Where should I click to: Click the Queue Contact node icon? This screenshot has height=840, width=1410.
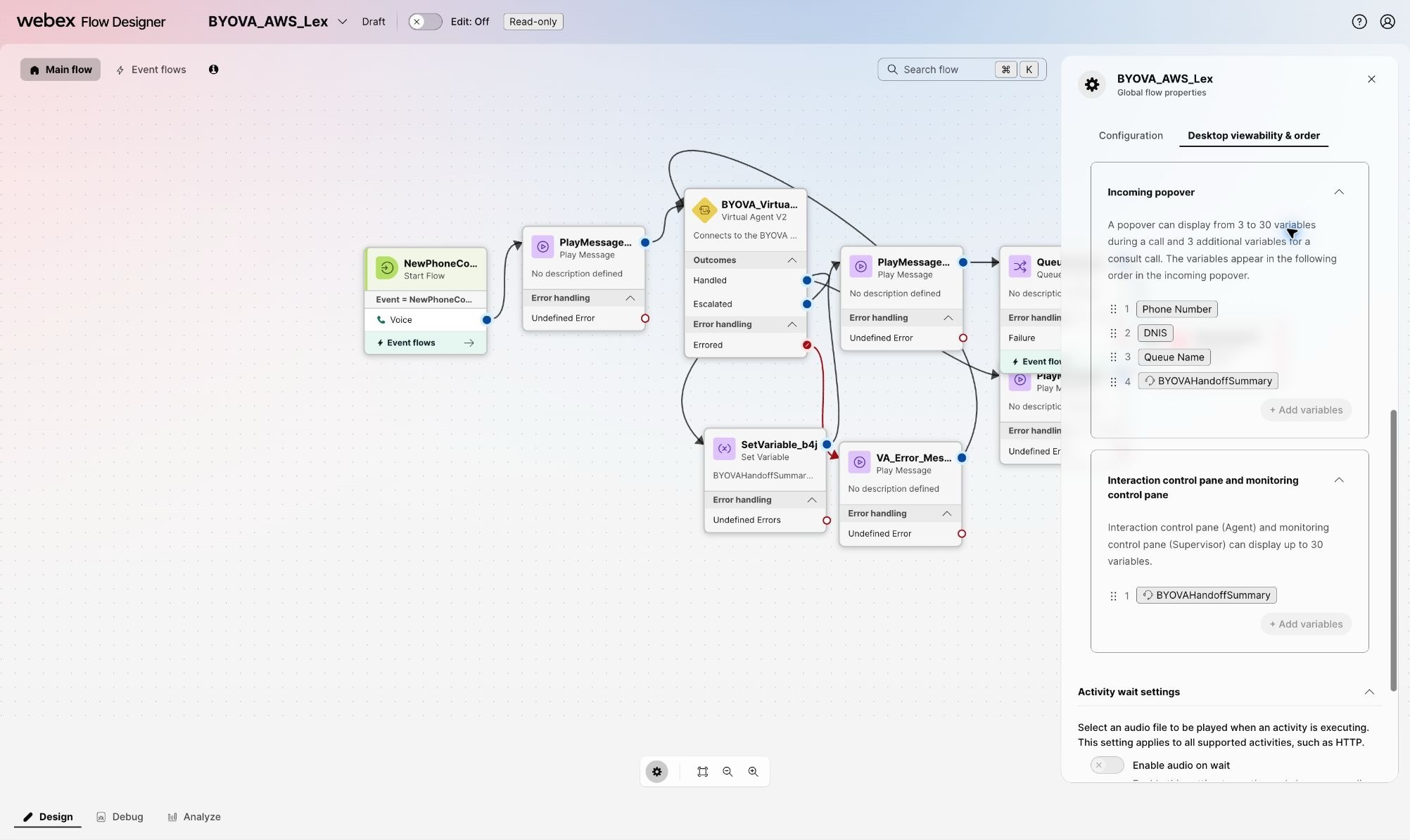[x=1020, y=267]
